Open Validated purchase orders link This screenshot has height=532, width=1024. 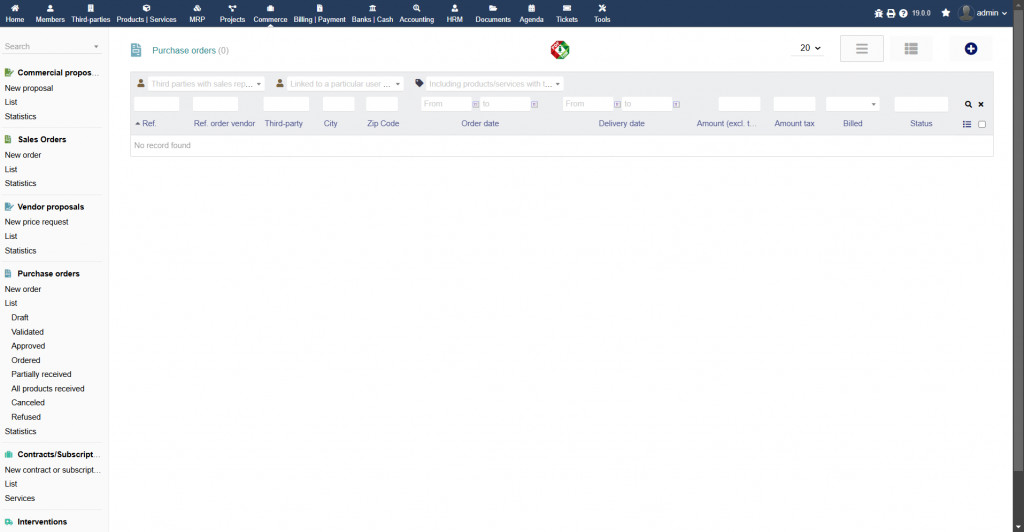pyautogui.click(x=27, y=332)
